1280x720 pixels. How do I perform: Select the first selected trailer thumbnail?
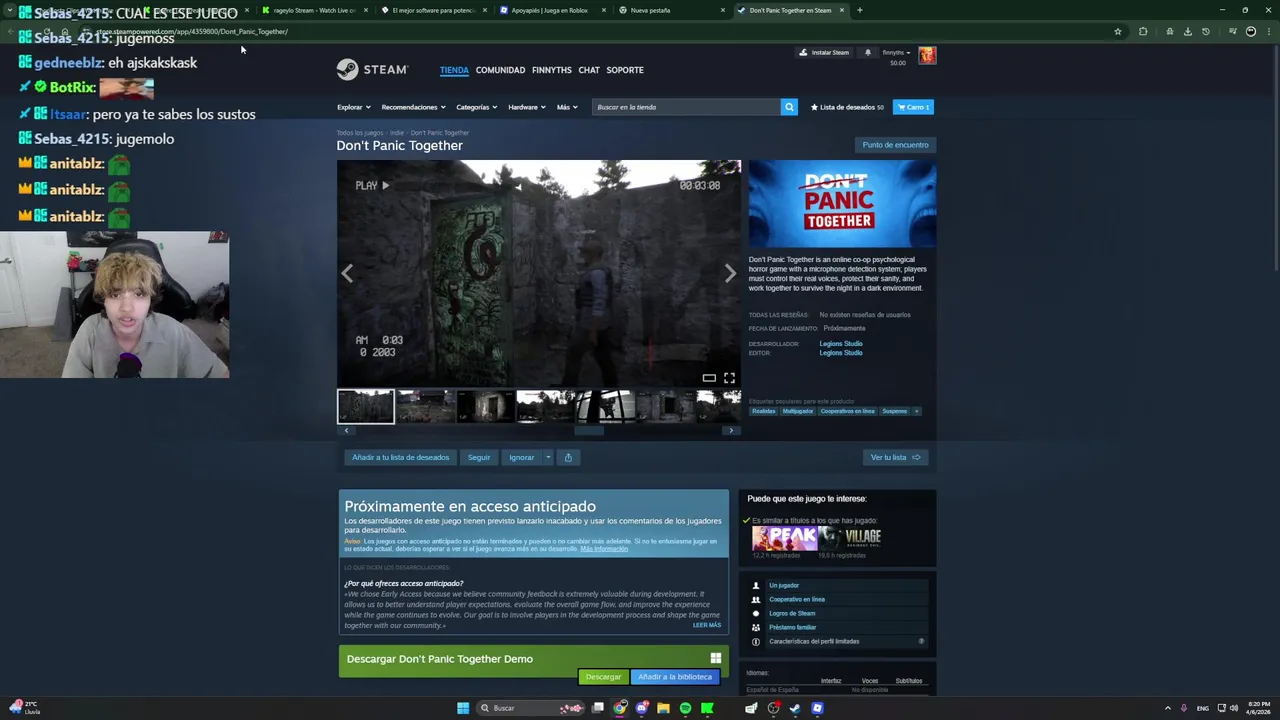(x=366, y=406)
